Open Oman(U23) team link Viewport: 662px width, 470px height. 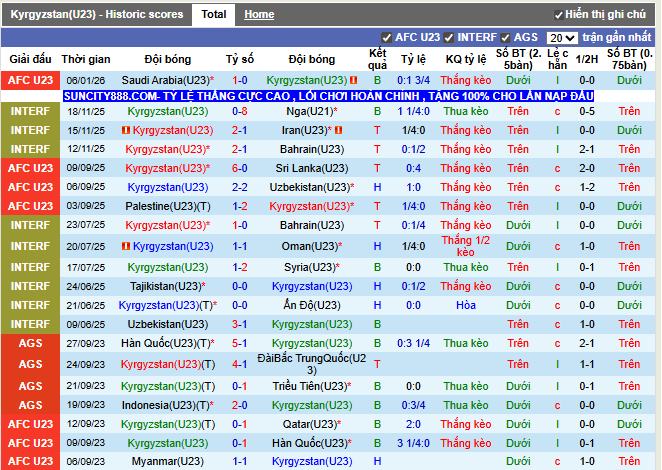click(x=312, y=246)
